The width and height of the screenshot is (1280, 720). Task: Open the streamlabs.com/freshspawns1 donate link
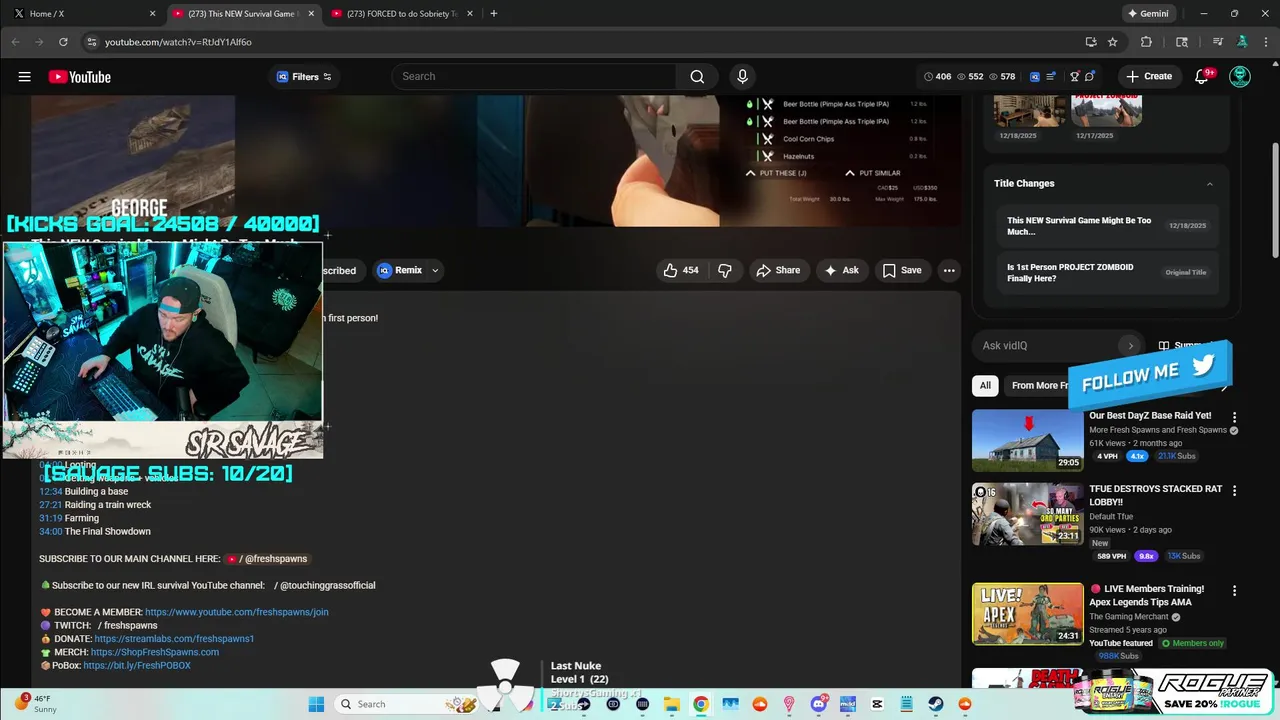[174, 639]
